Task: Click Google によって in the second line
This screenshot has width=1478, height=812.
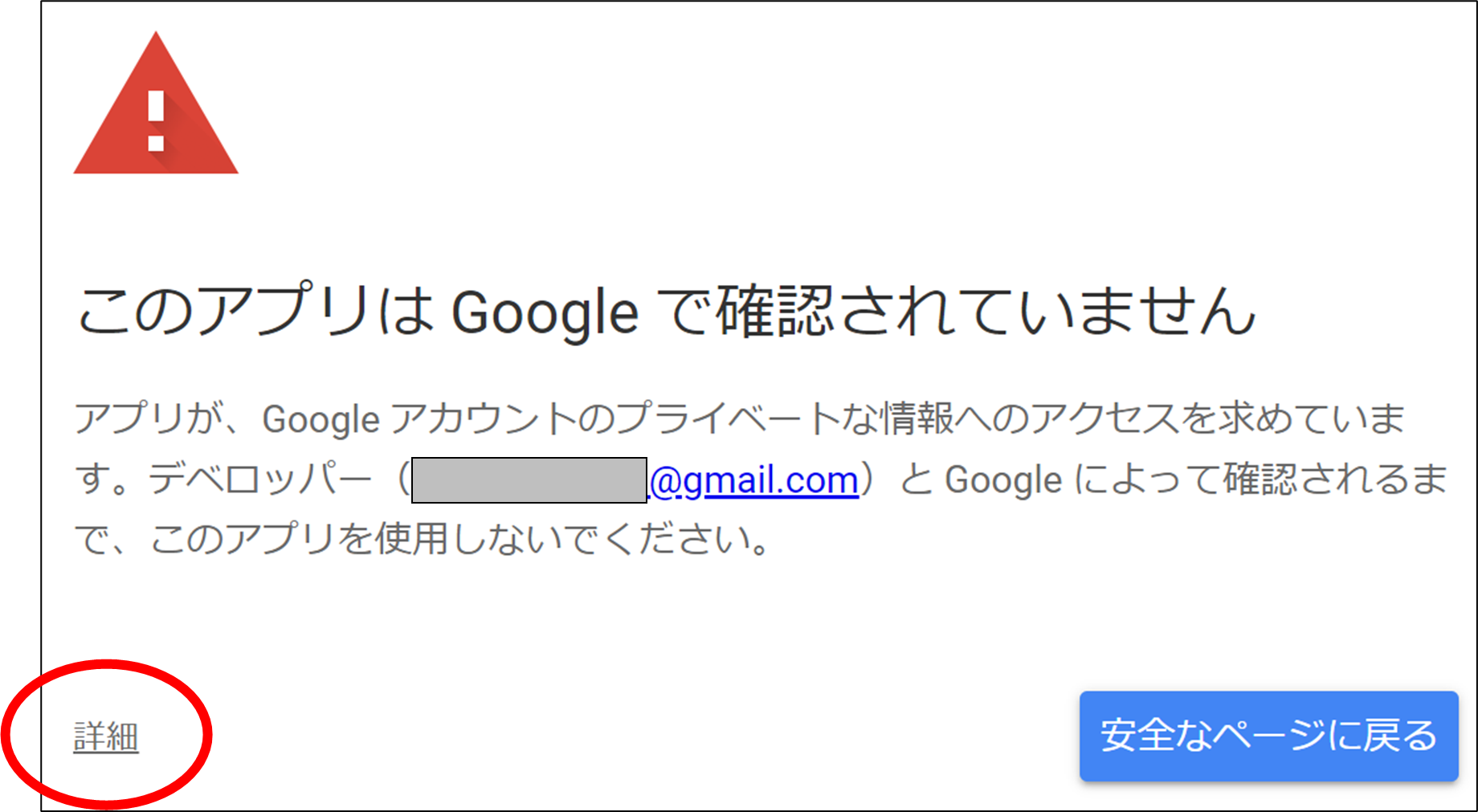Action: [1083, 479]
